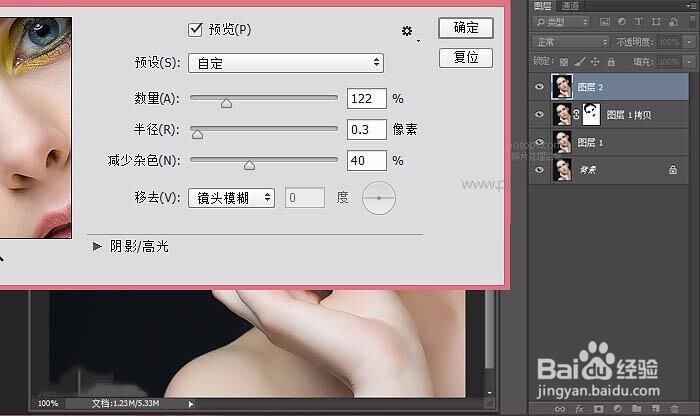Hide 图层 1 拷贝 via its eye icon
The height and width of the screenshot is (416, 700).
click(540, 114)
